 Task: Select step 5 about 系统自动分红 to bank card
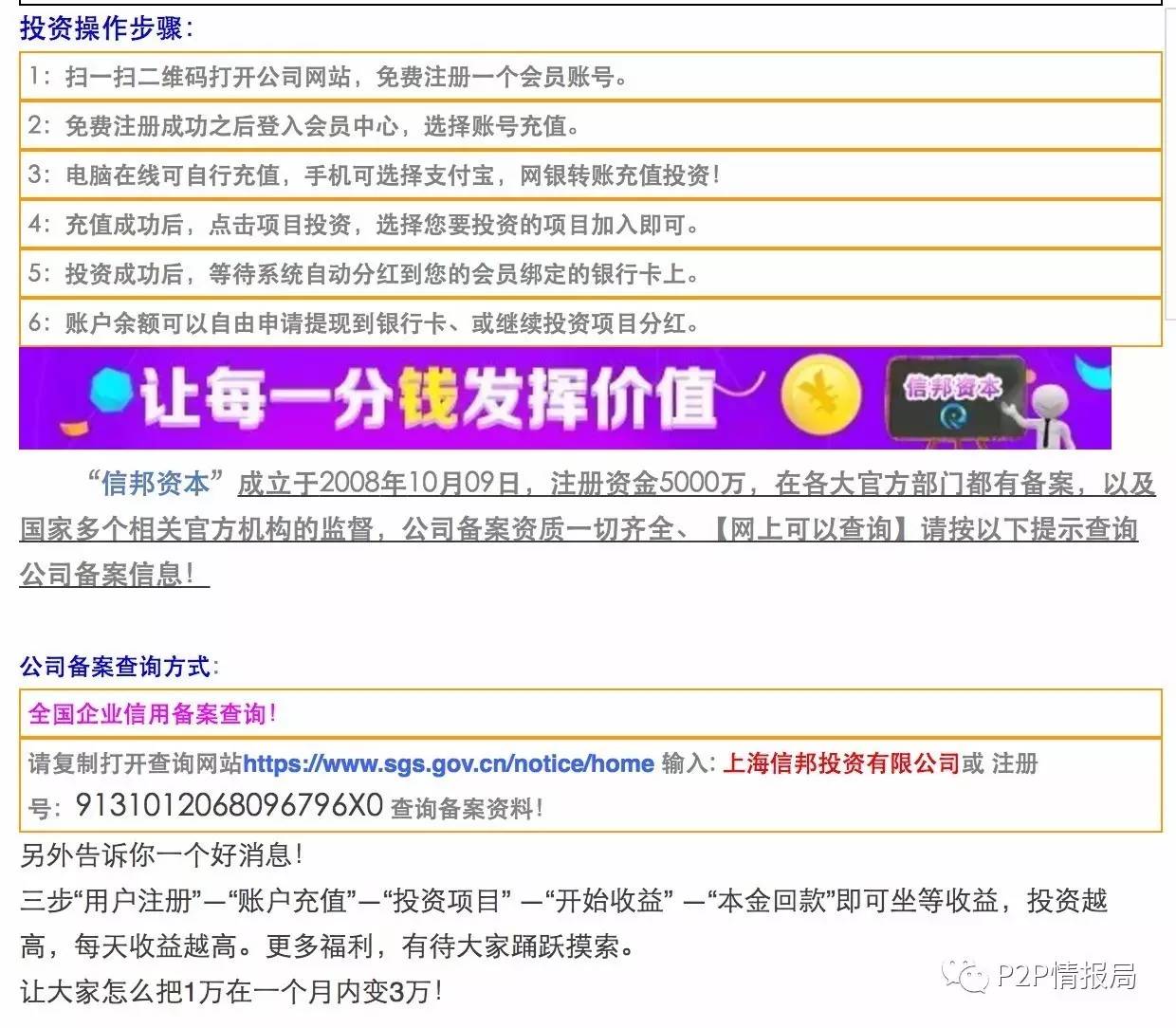590,274
